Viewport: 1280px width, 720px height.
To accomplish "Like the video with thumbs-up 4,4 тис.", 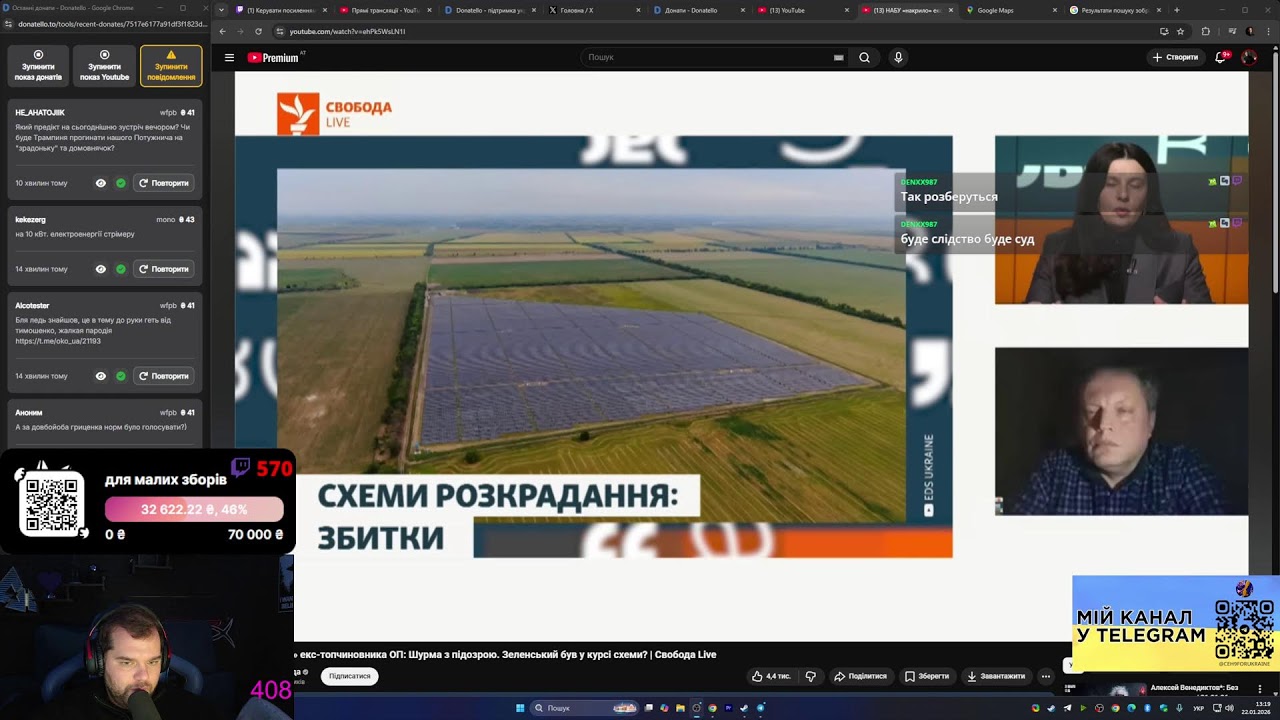I will coord(771,676).
